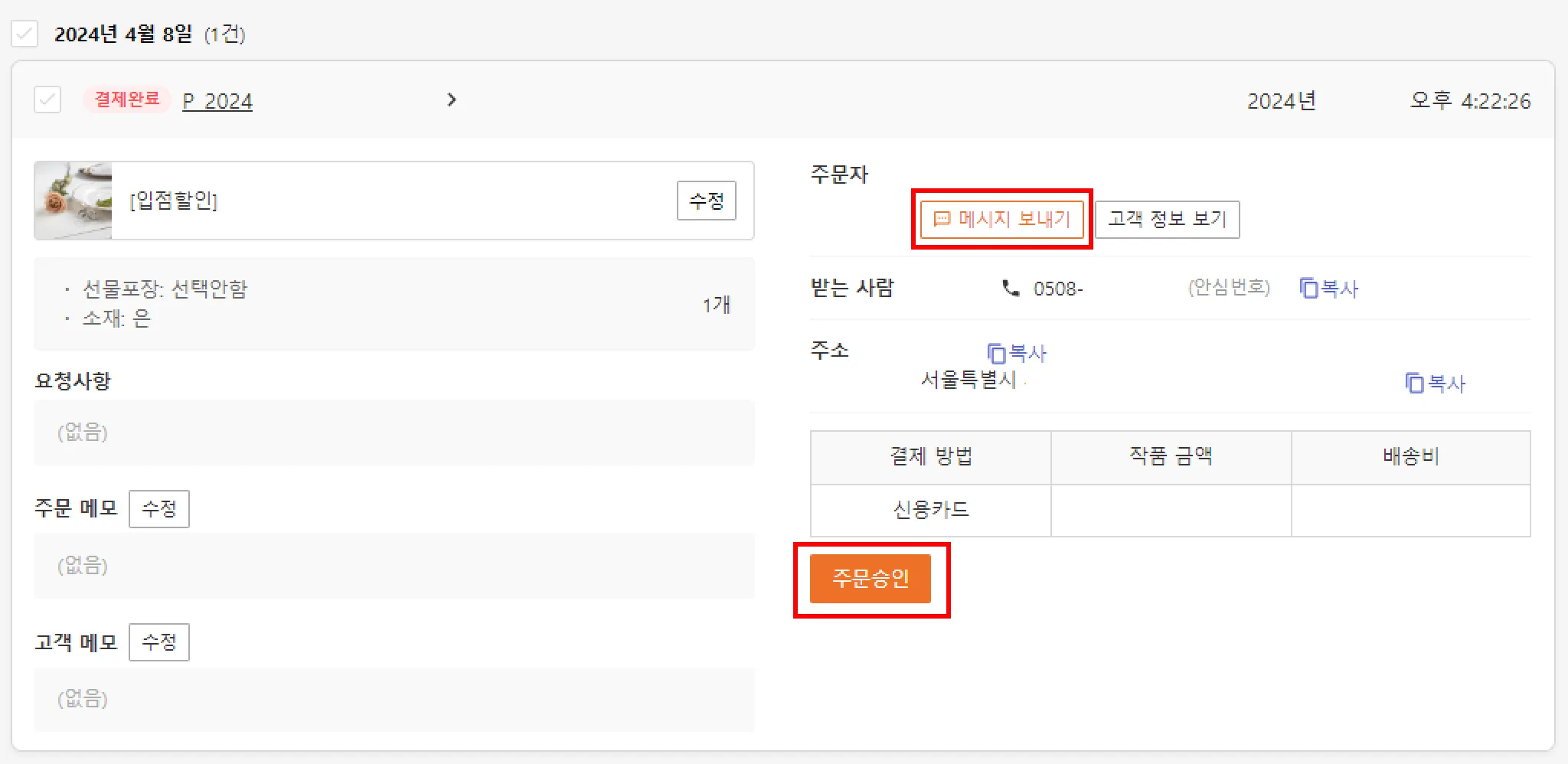Click the 주문 메모 field showing 없음

394,566
